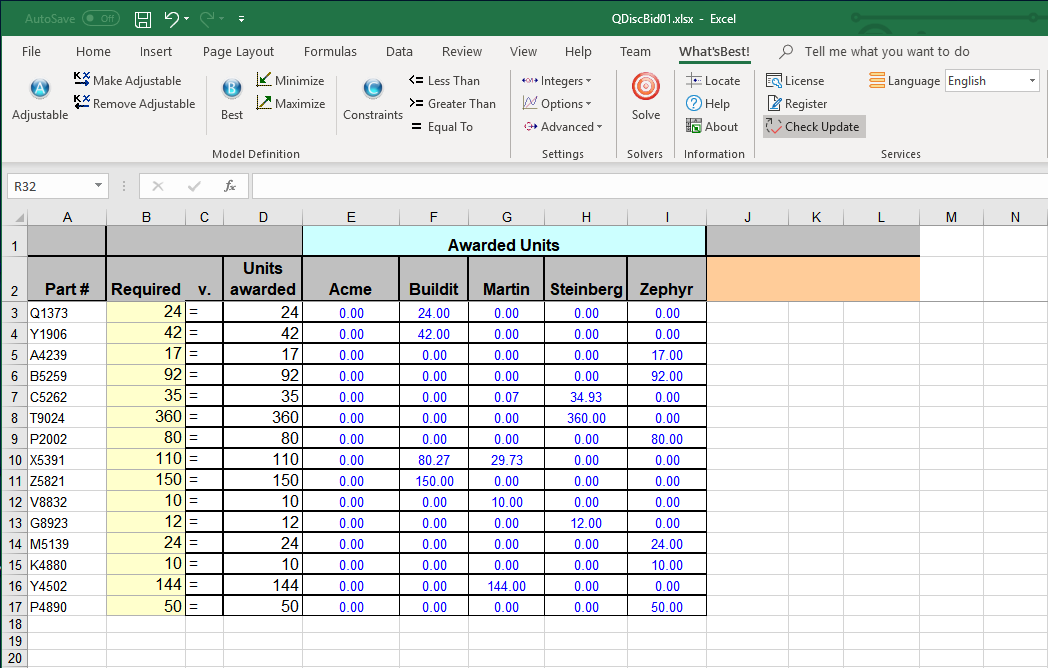1048x668 pixels.
Task: Click the Insert Function fx icon
Action: click(x=230, y=186)
